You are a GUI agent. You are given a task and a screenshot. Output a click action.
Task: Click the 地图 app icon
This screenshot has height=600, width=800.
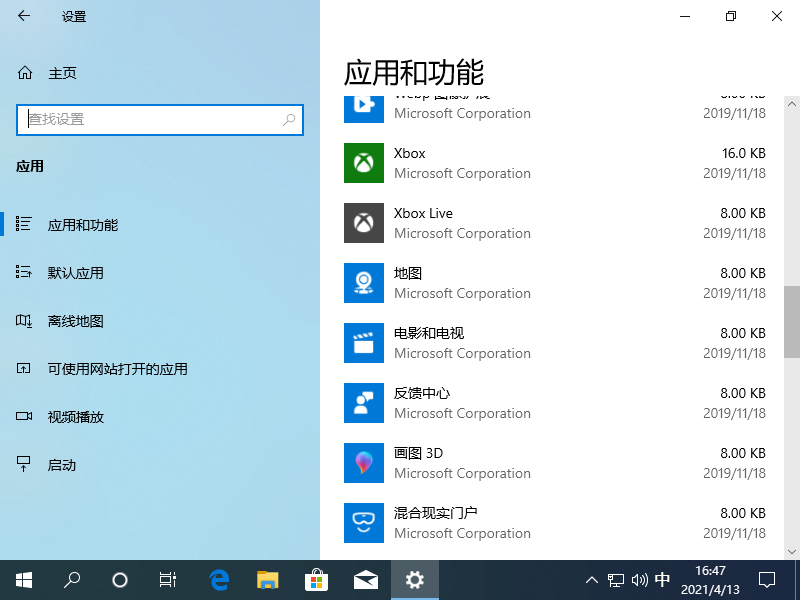[x=364, y=283]
